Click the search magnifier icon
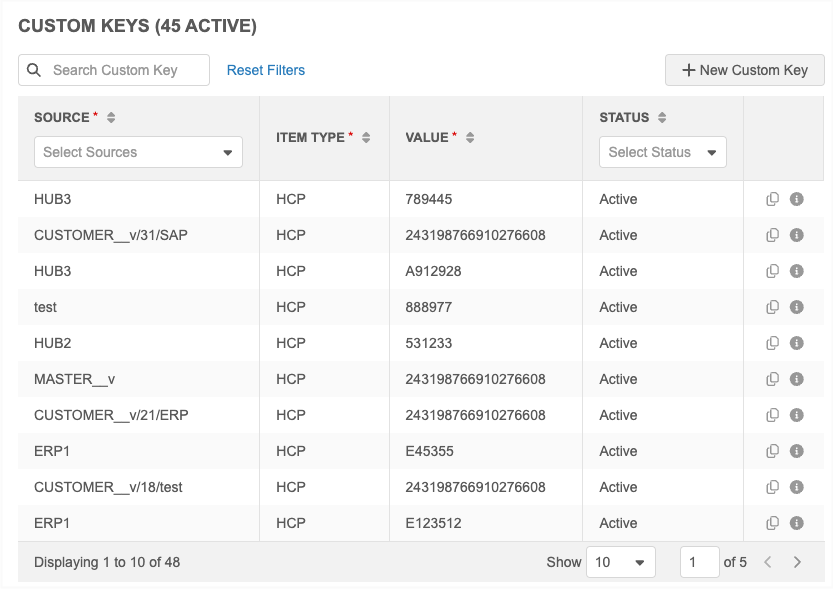The height and width of the screenshot is (589, 833). [x=35, y=70]
